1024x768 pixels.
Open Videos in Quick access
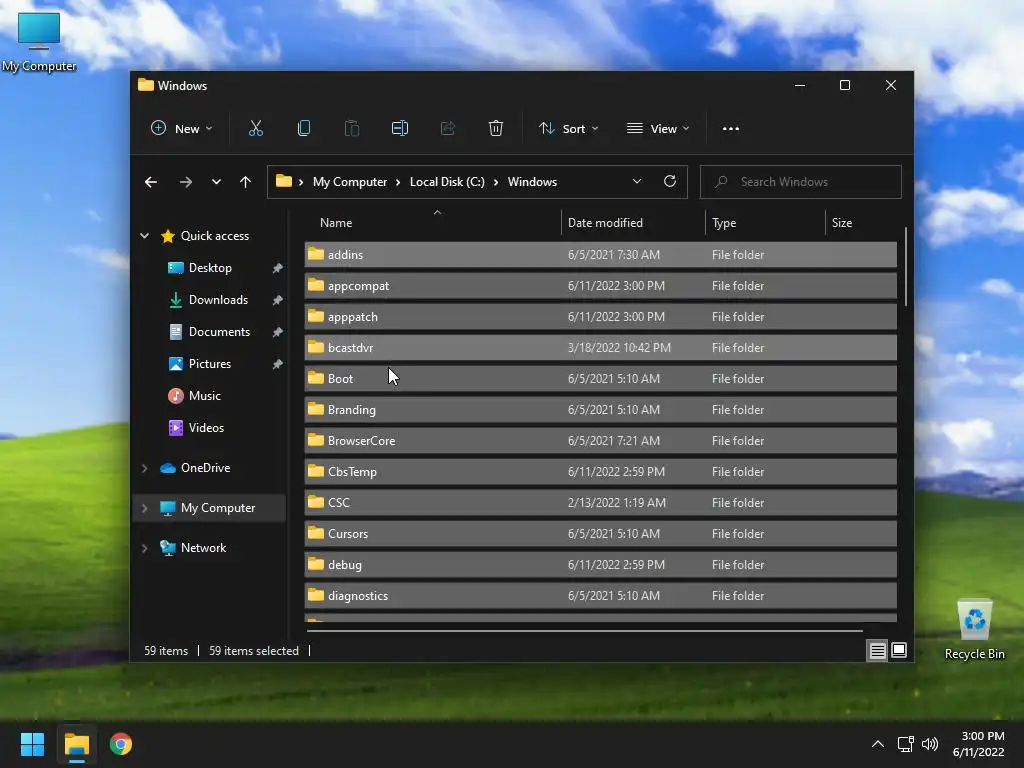click(x=206, y=428)
